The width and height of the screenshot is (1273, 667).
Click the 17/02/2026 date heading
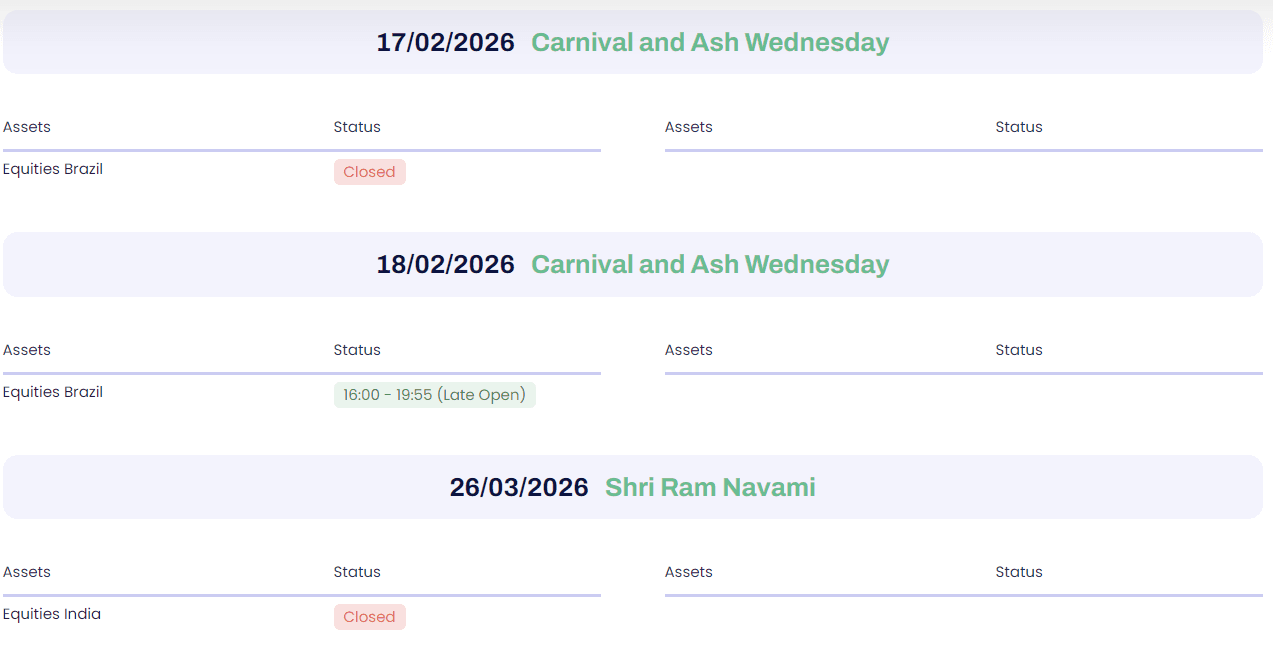(x=445, y=42)
